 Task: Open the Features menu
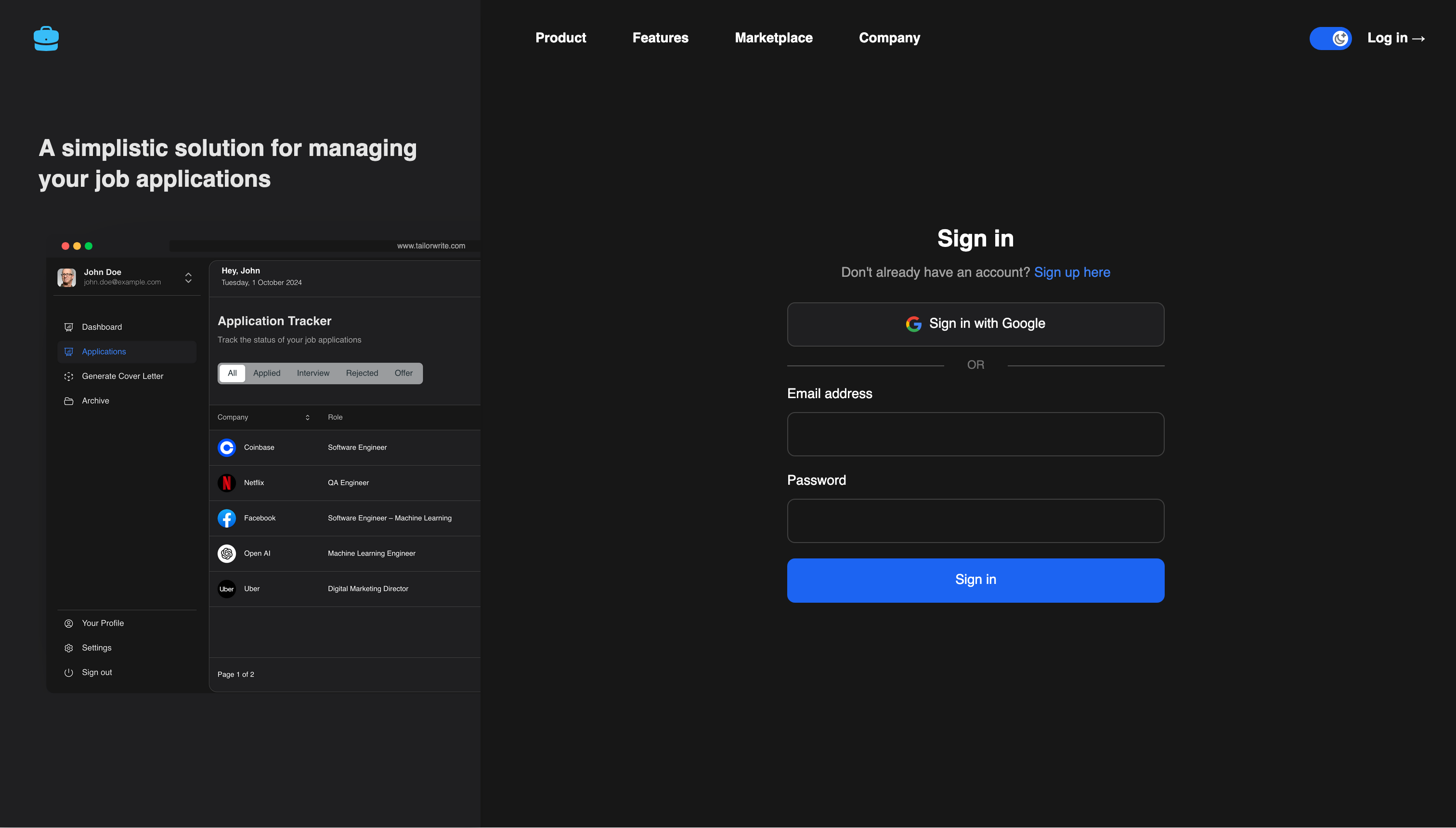[x=660, y=38]
